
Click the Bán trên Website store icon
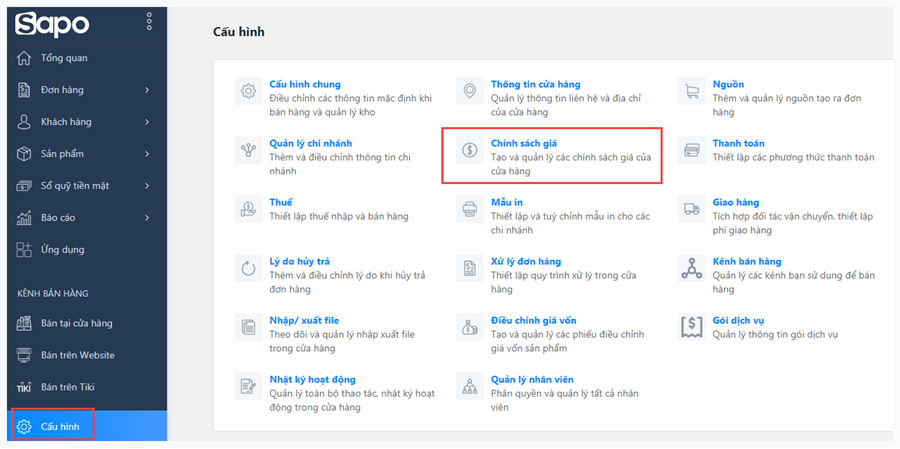[24, 355]
